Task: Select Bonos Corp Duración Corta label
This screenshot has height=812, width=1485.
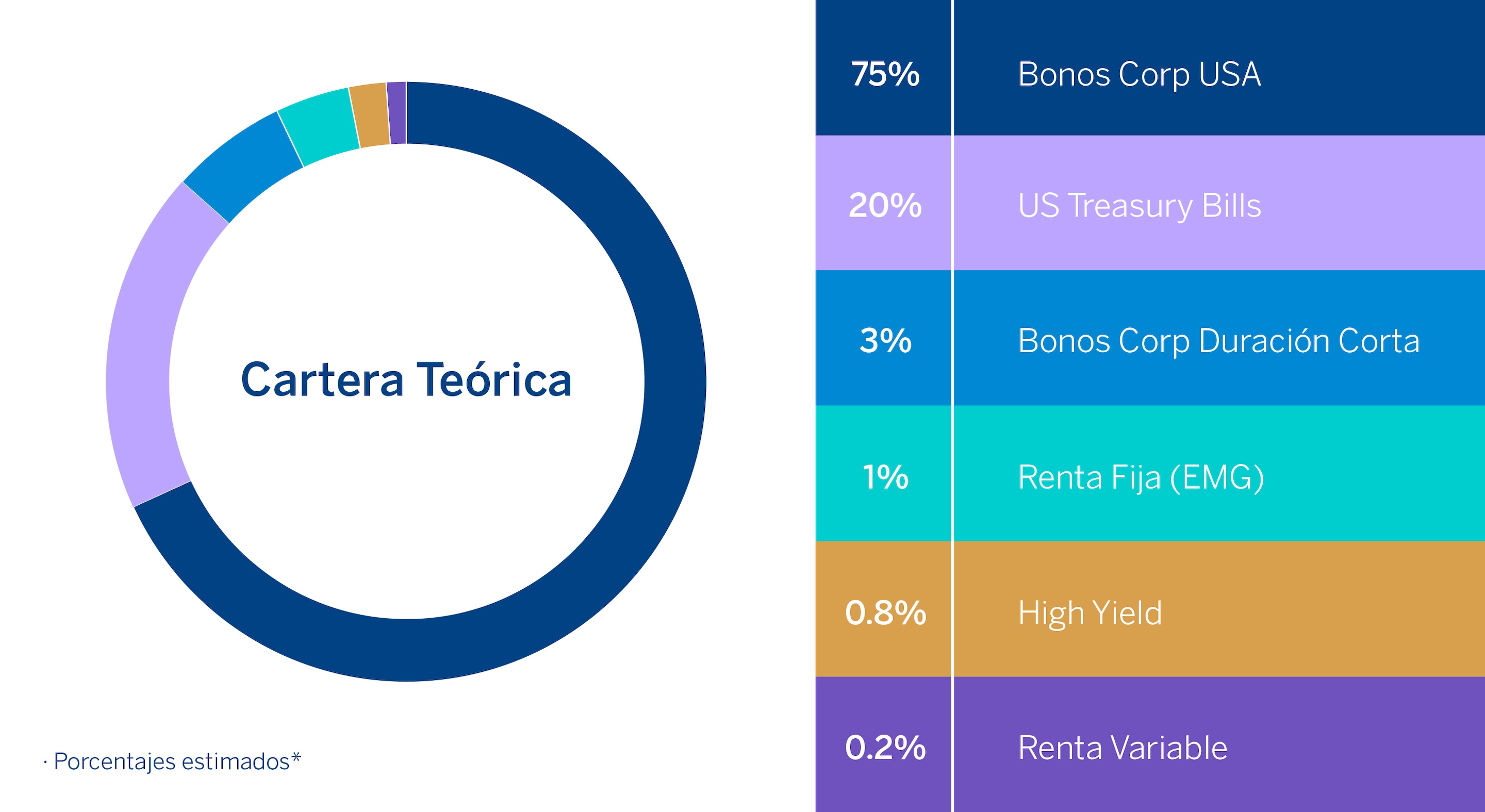Action: [1218, 341]
